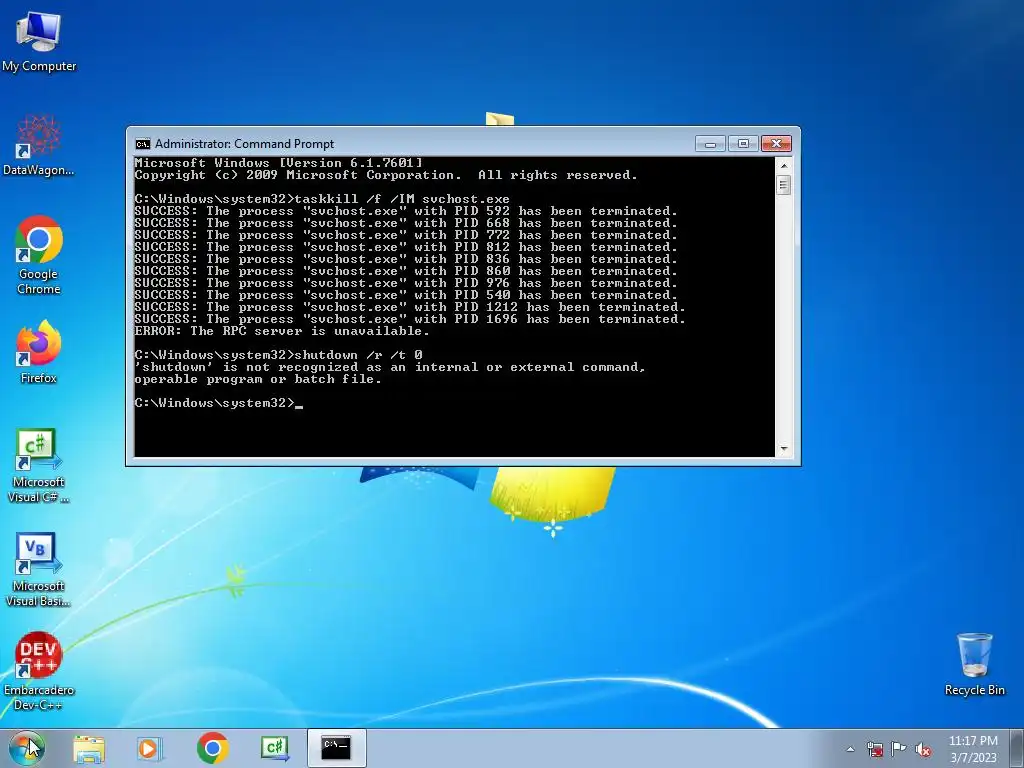
Task: Click the line with PID 540 terminated
Action: pos(406,295)
